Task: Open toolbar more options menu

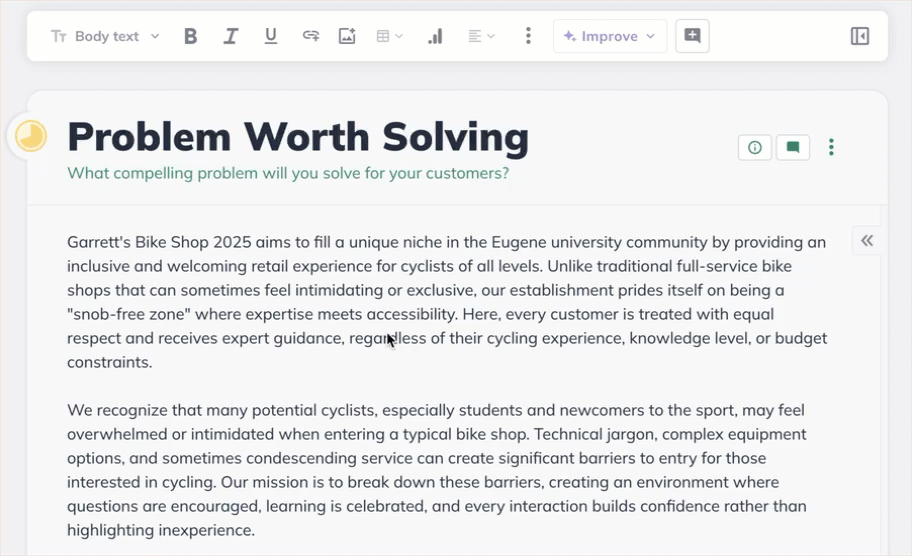Action: pos(528,36)
